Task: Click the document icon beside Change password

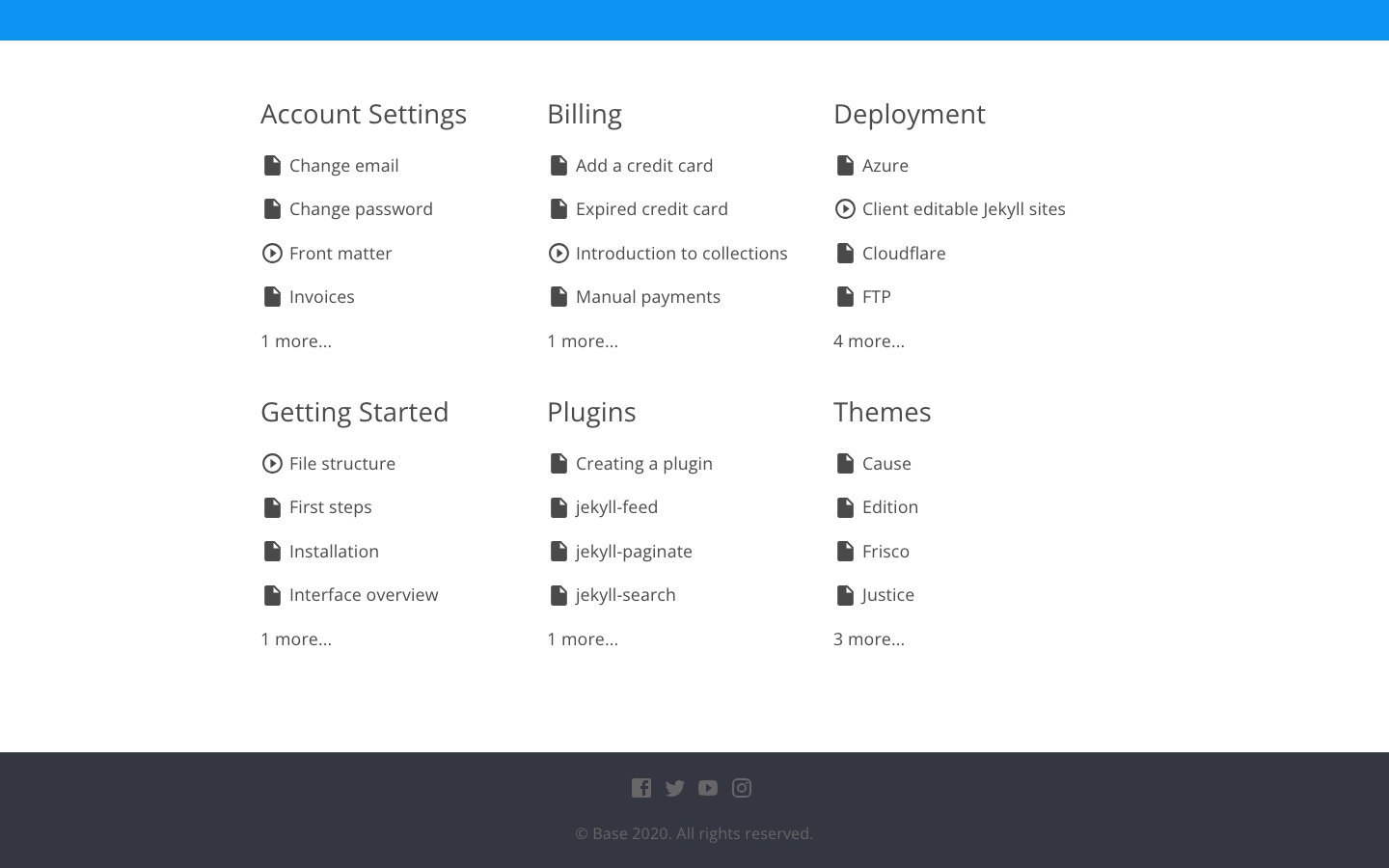Action: coord(272,209)
